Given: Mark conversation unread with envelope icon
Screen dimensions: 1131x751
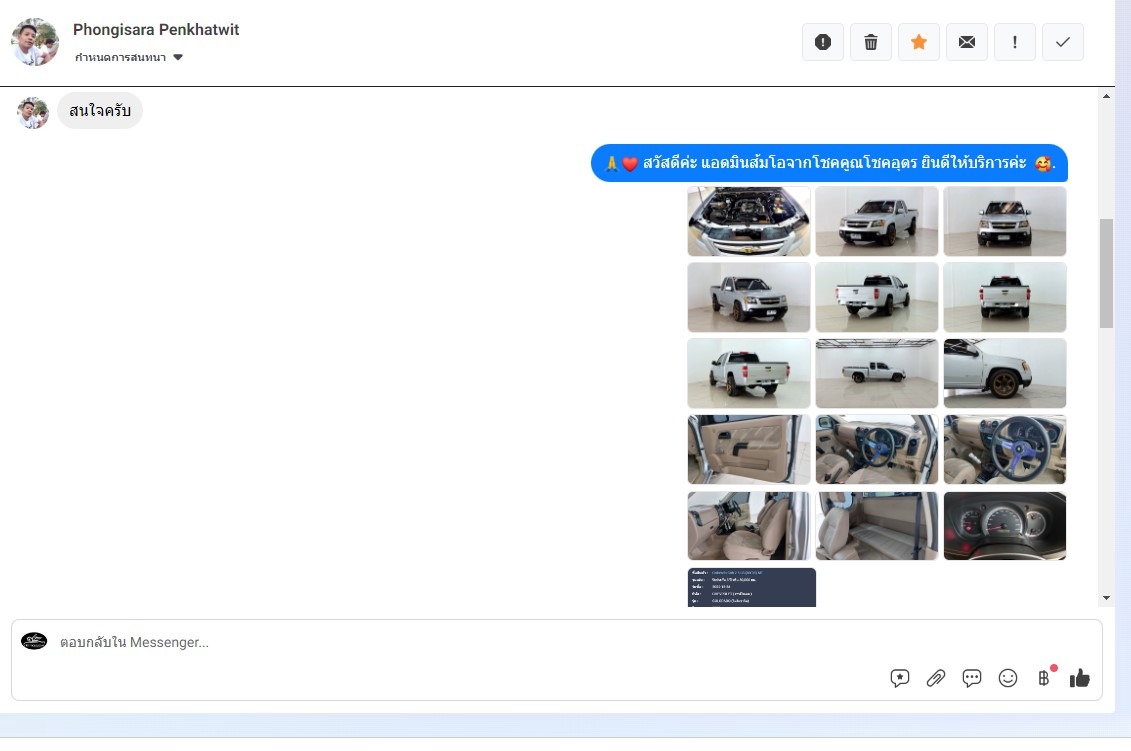Looking at the screenshot, I should coord(967,42).
